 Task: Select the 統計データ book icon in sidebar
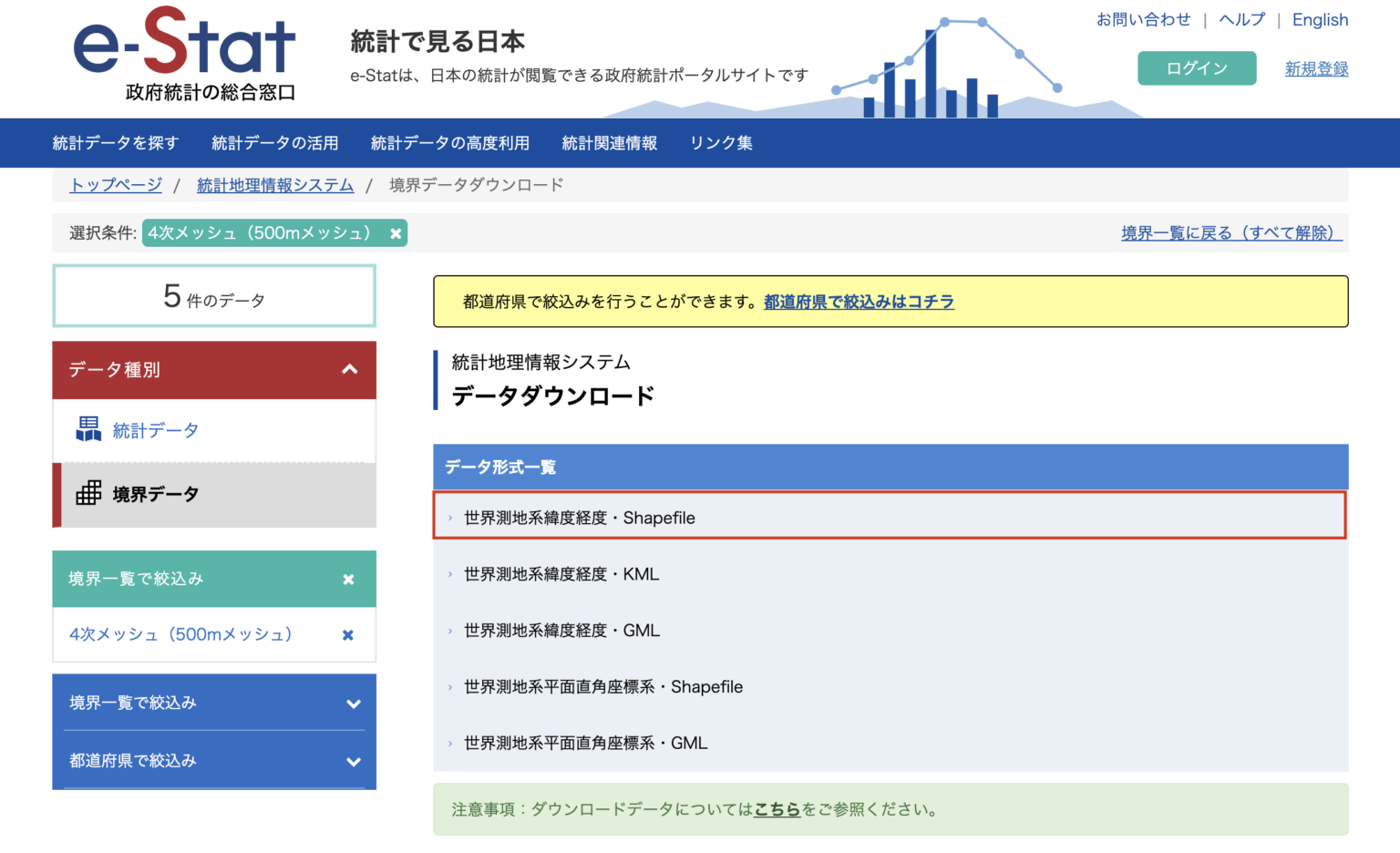(88, 429)
